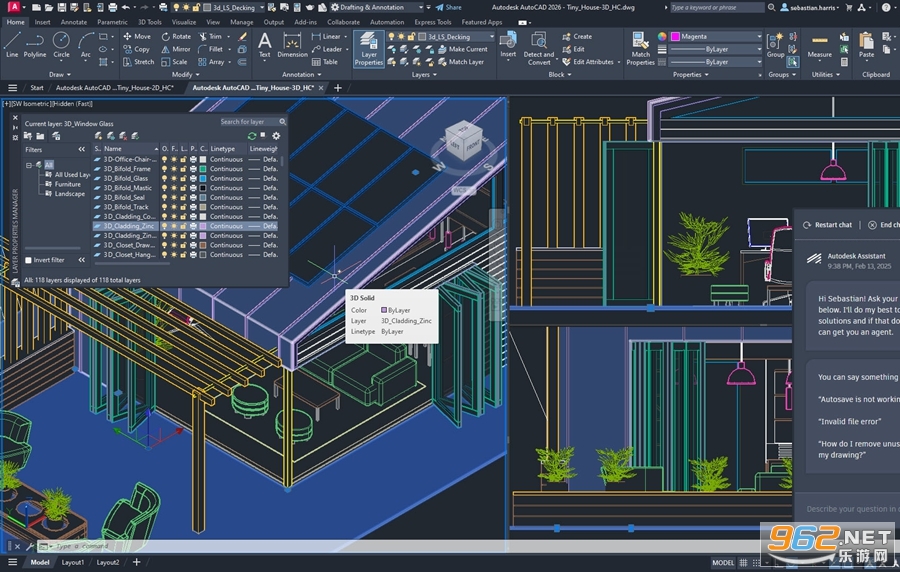
Task: Switch to the Annotate ribbon tab
Action: tap(74, 22)
